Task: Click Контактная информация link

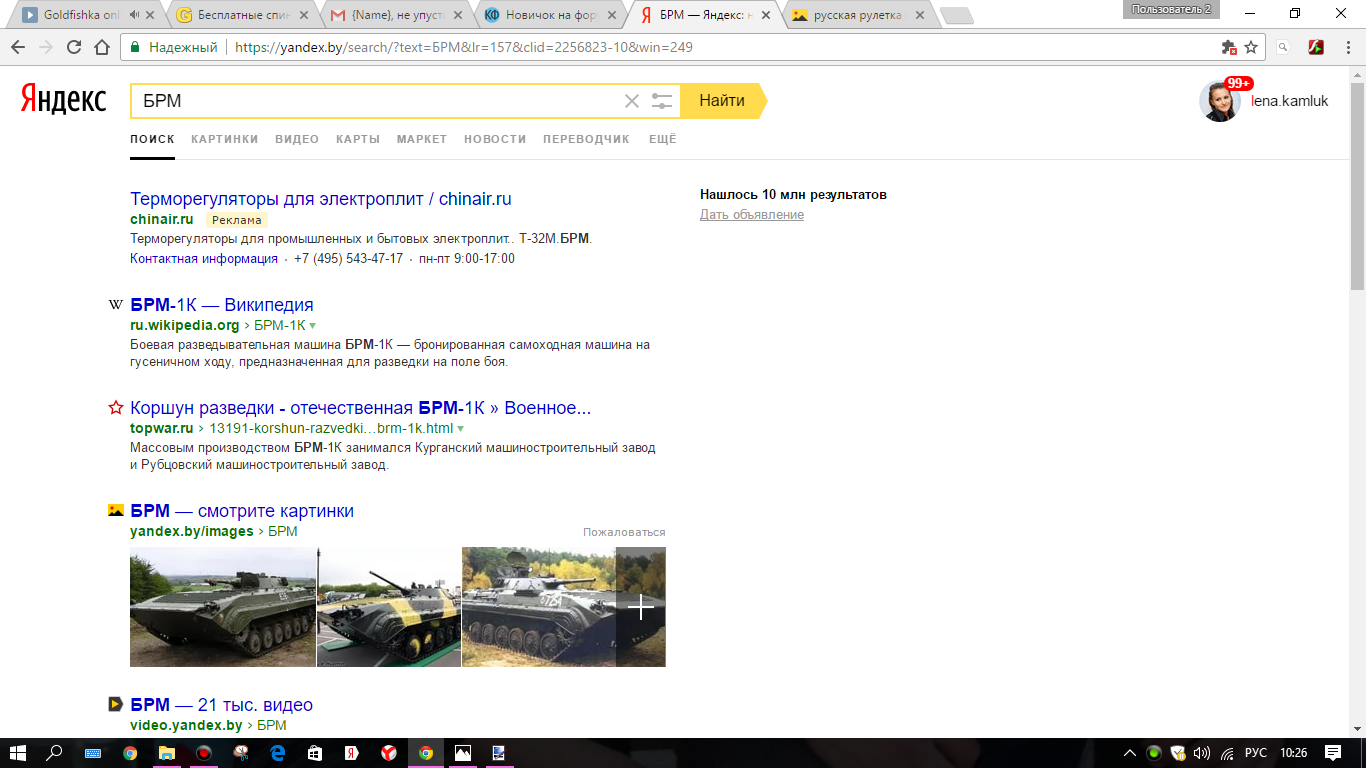Action: tap(204, 258)
